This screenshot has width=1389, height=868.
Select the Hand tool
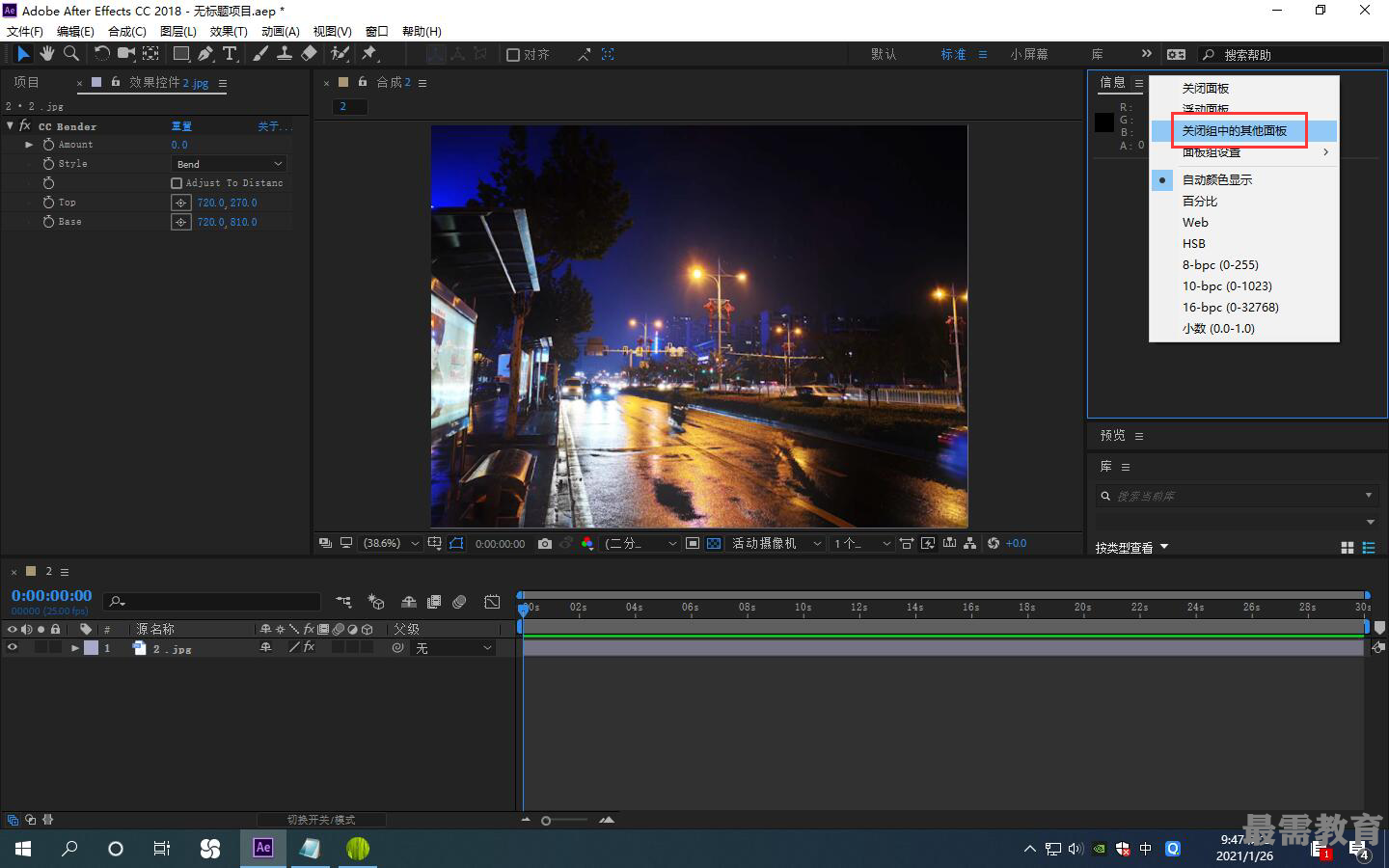[x=46, y=54]
